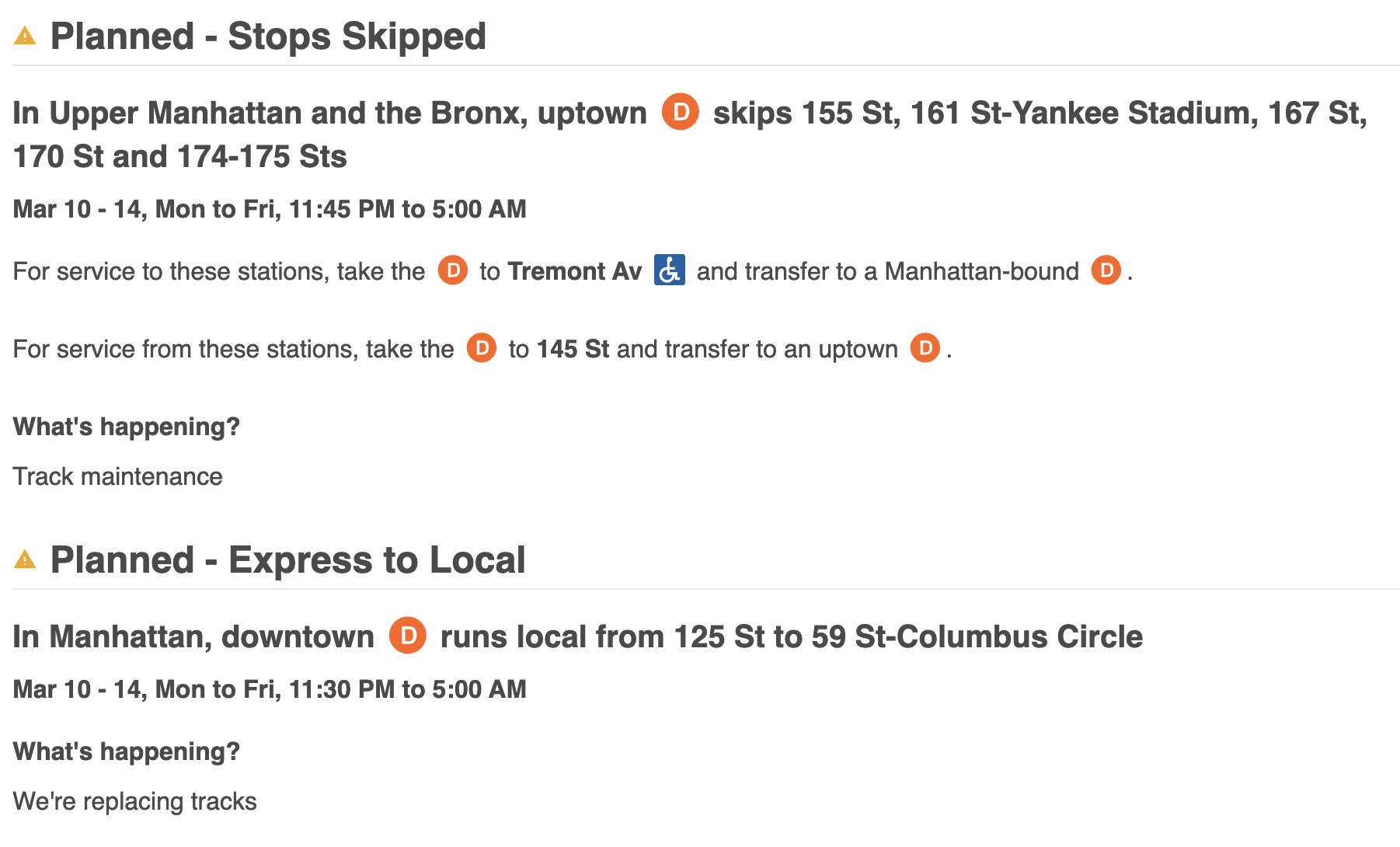Click the 11:30 PM to 5:00 AM date line
The image size is (1400, 847).
(x=270, y=689)
